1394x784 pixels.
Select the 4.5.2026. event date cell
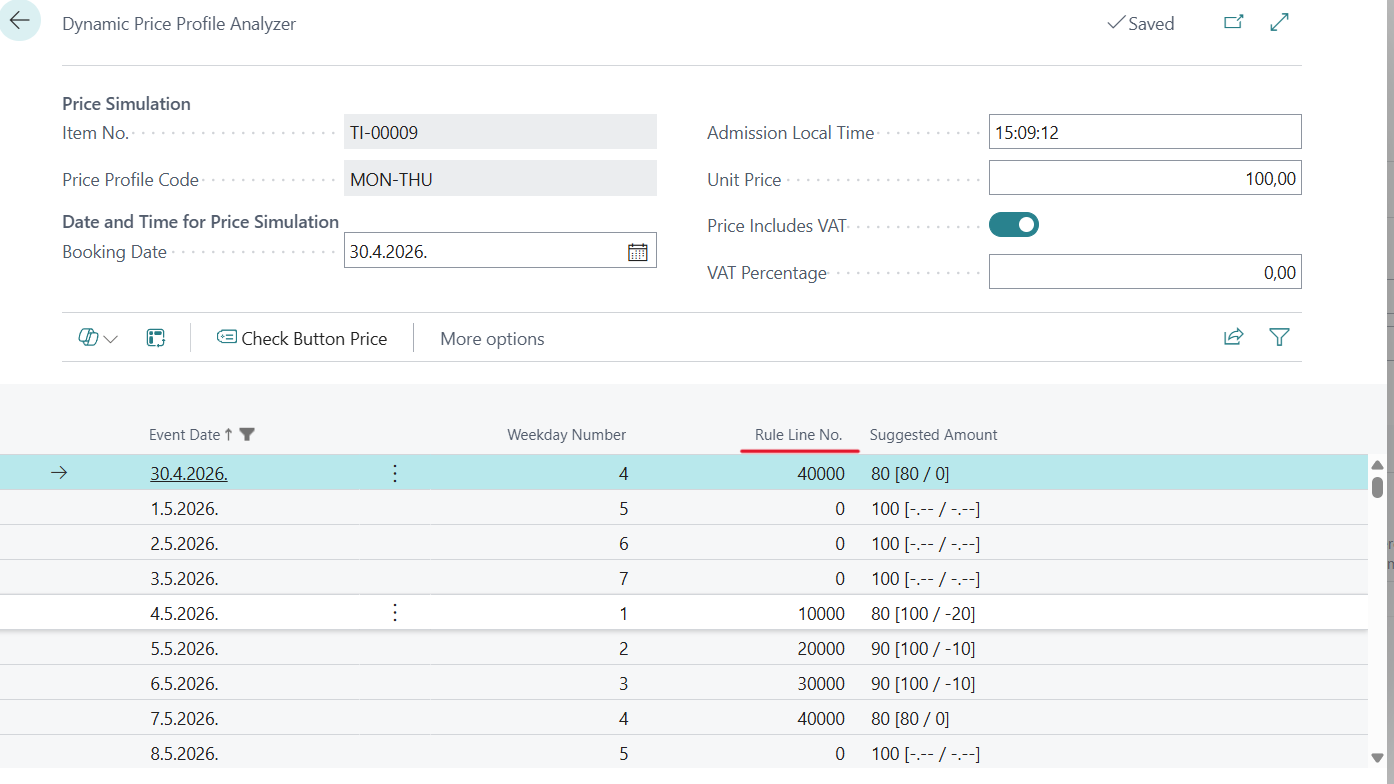pos(184,613)
